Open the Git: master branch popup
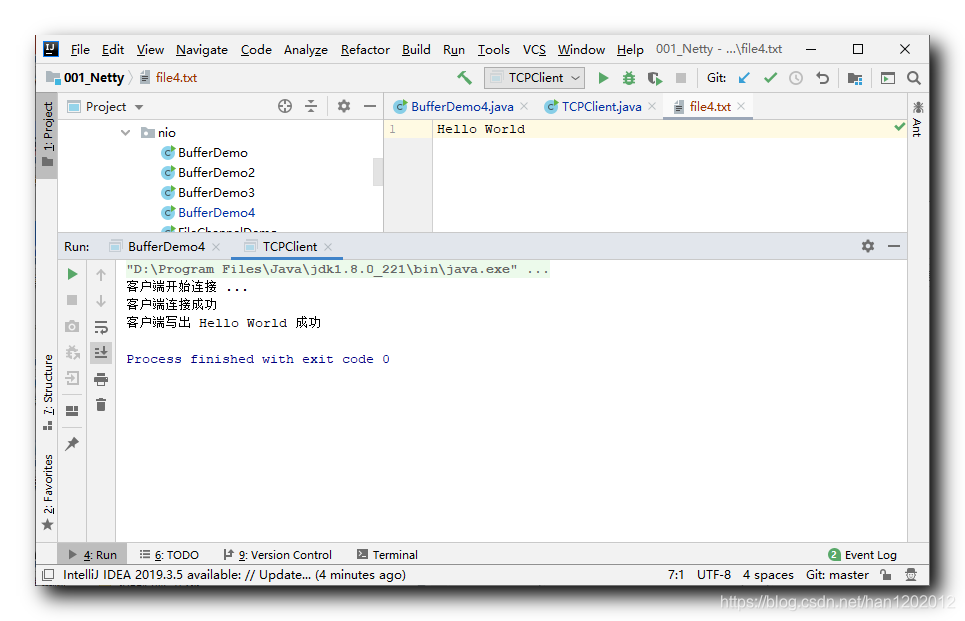965x621 pixels. [x=837, y=575]
